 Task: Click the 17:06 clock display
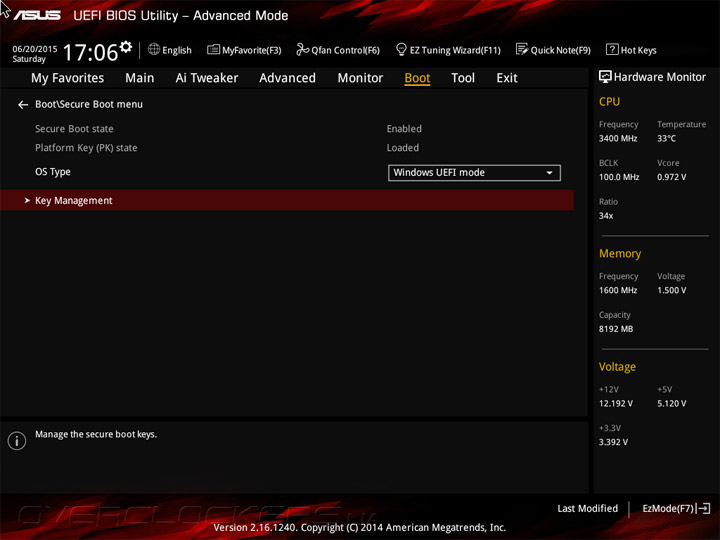coord(90,52)
